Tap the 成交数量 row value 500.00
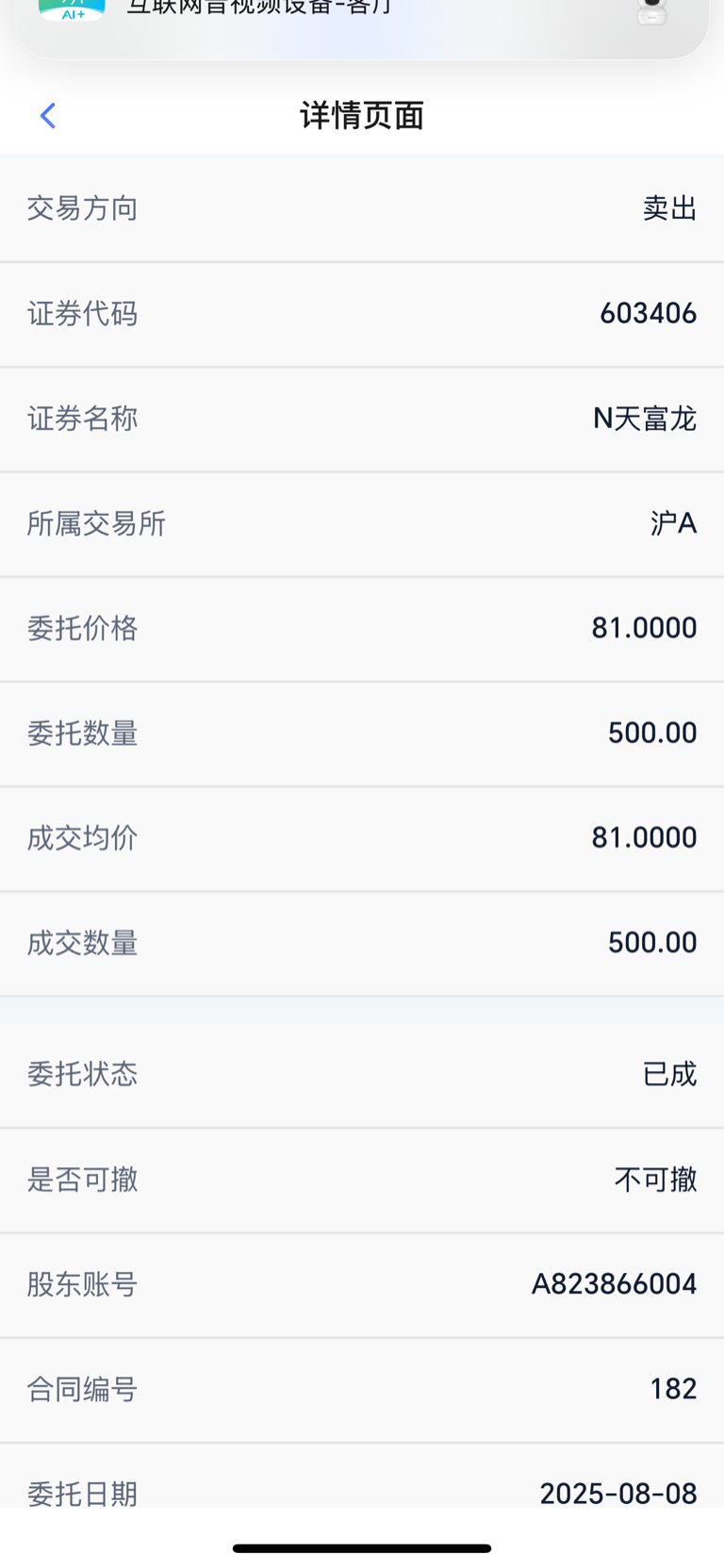 (652, 942)
